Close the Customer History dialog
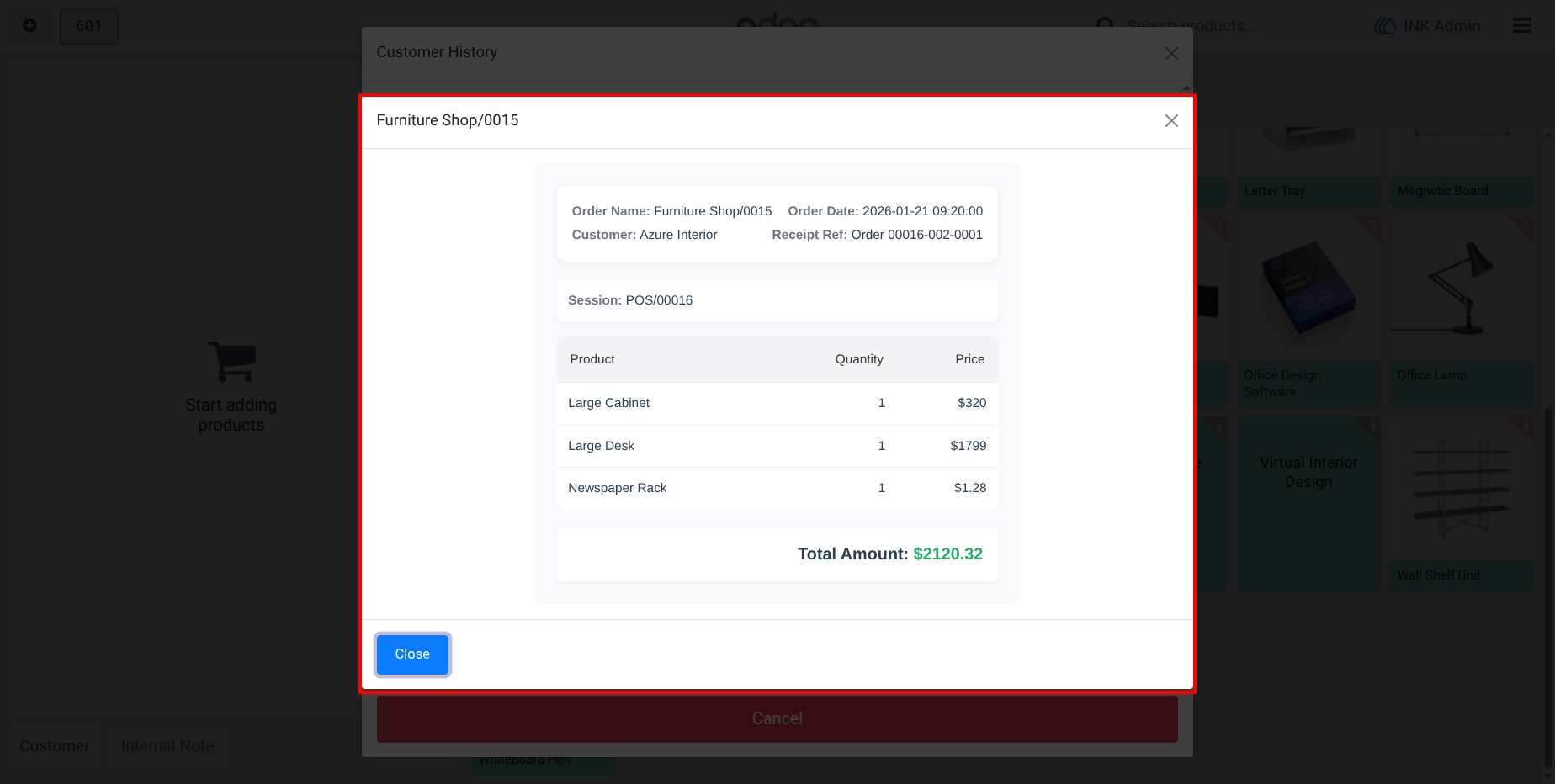This screenshot has width=1555, height=784. (x=1171, y=53)
